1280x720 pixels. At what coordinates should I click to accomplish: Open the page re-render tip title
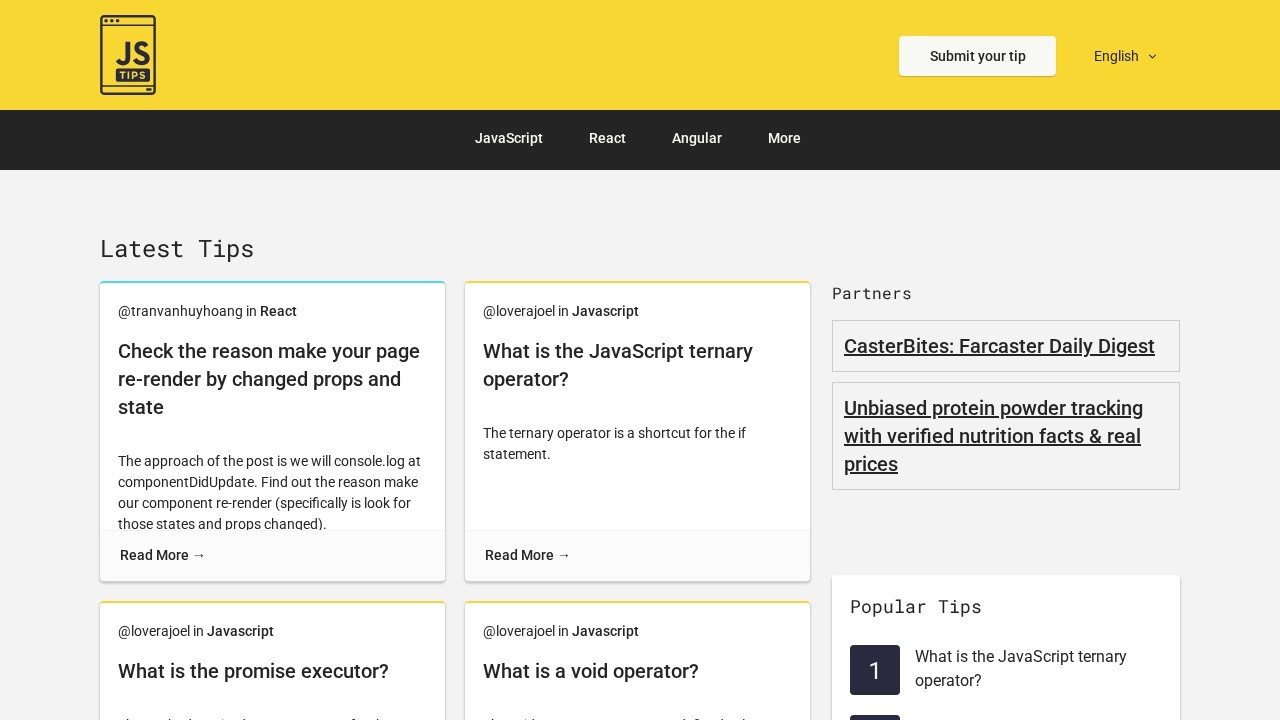click(x=268, y=379)
